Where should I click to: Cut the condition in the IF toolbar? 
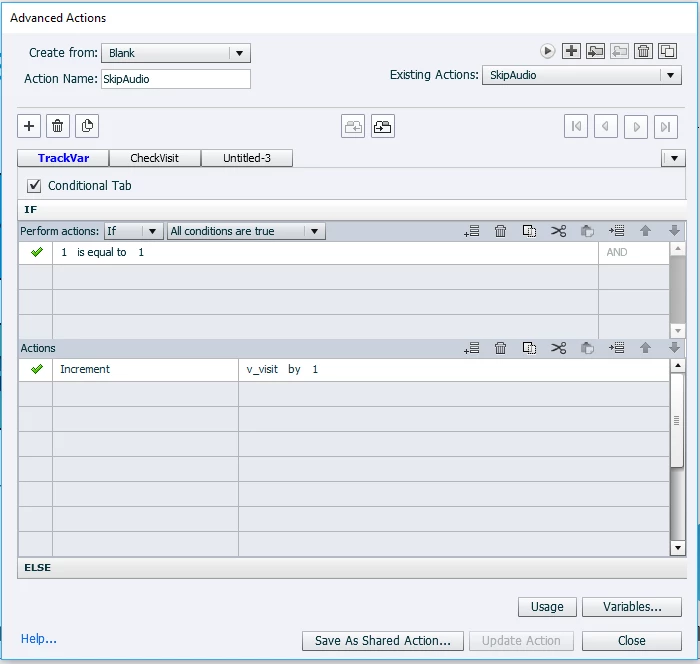[558, 231]
